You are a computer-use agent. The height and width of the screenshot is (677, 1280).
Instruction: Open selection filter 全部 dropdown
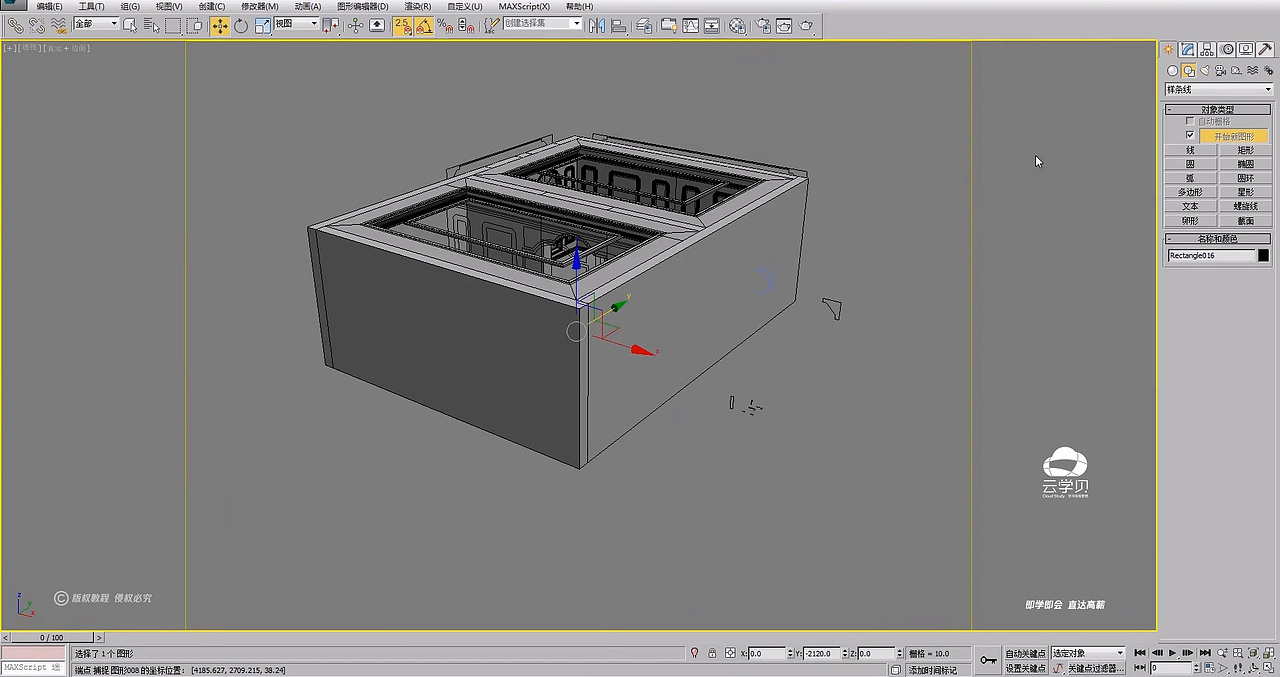[95, 24]
